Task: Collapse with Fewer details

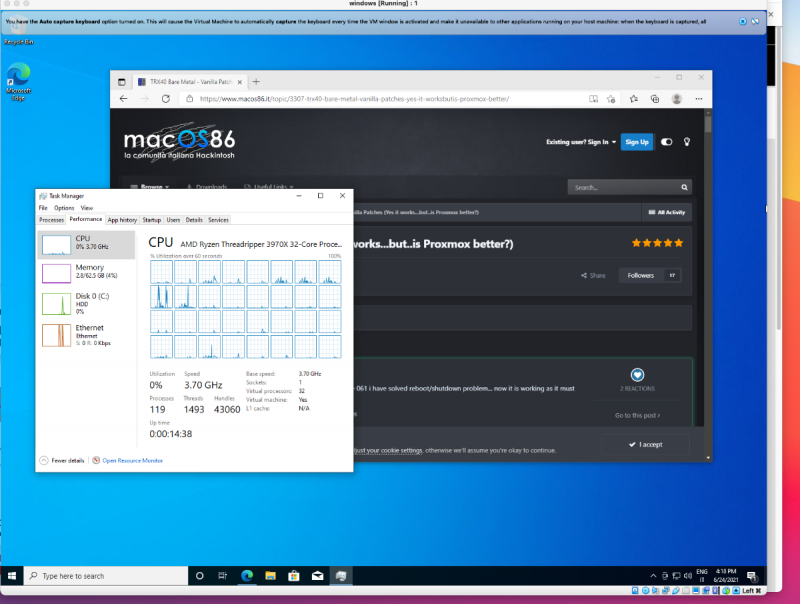Action: [62, 460]
